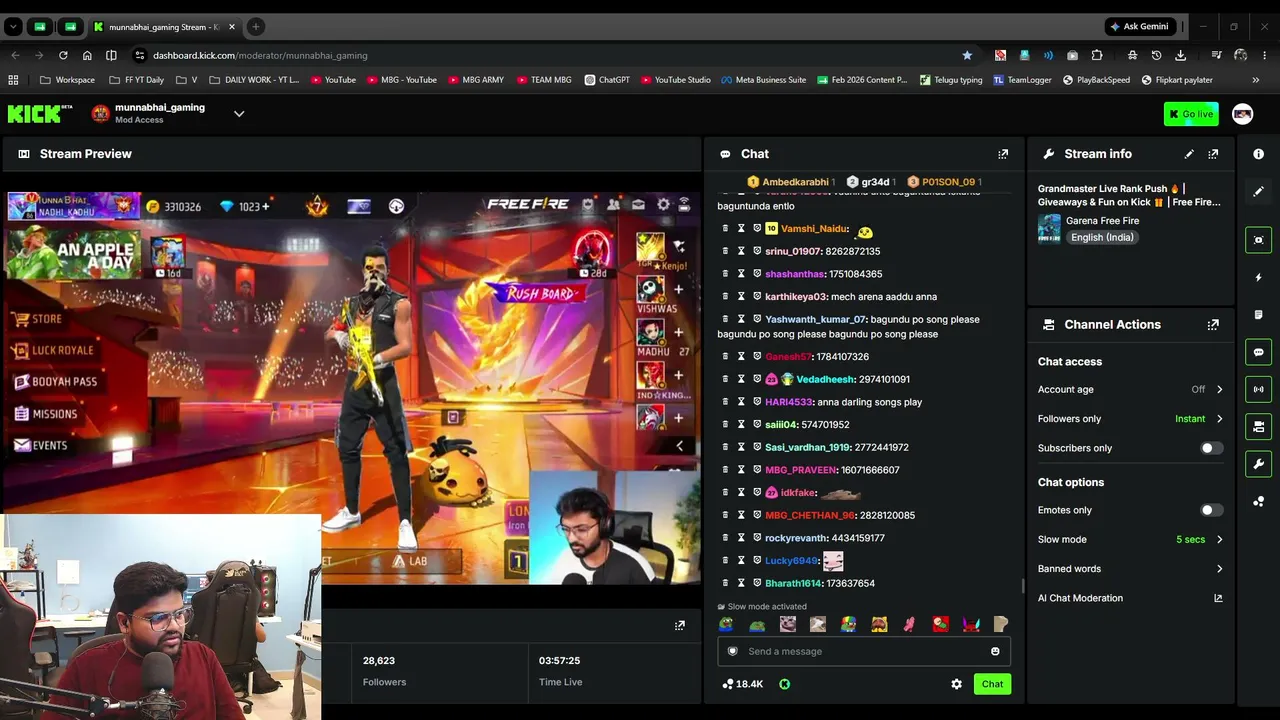Ban HARI4533 using the shield icon

[x=757, y=402]
